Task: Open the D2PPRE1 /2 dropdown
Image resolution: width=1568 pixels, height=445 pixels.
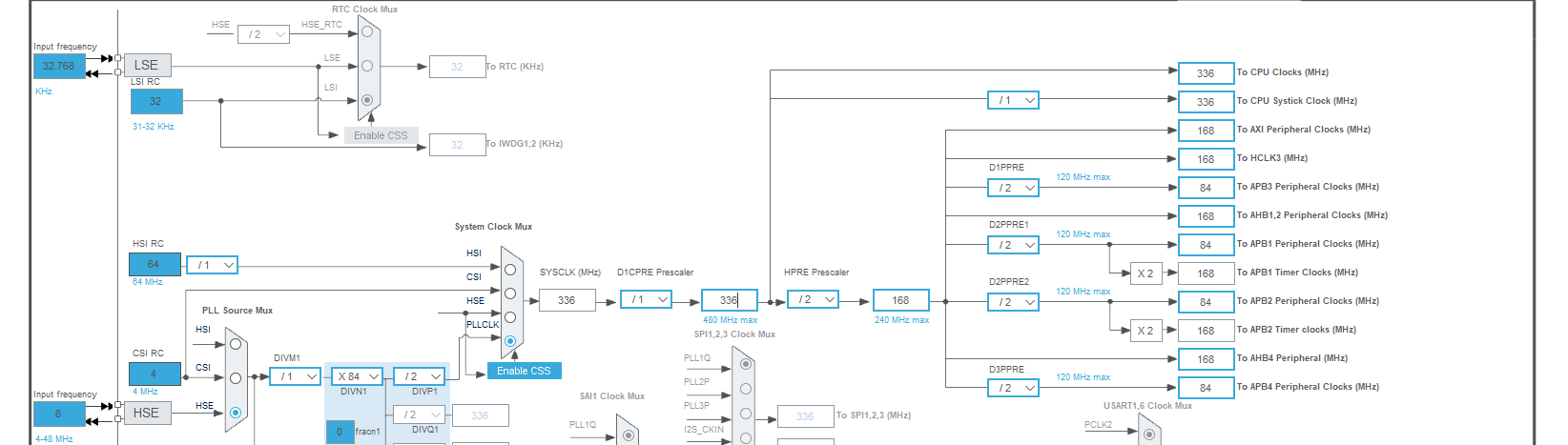Action: (x=1013, y=245)
